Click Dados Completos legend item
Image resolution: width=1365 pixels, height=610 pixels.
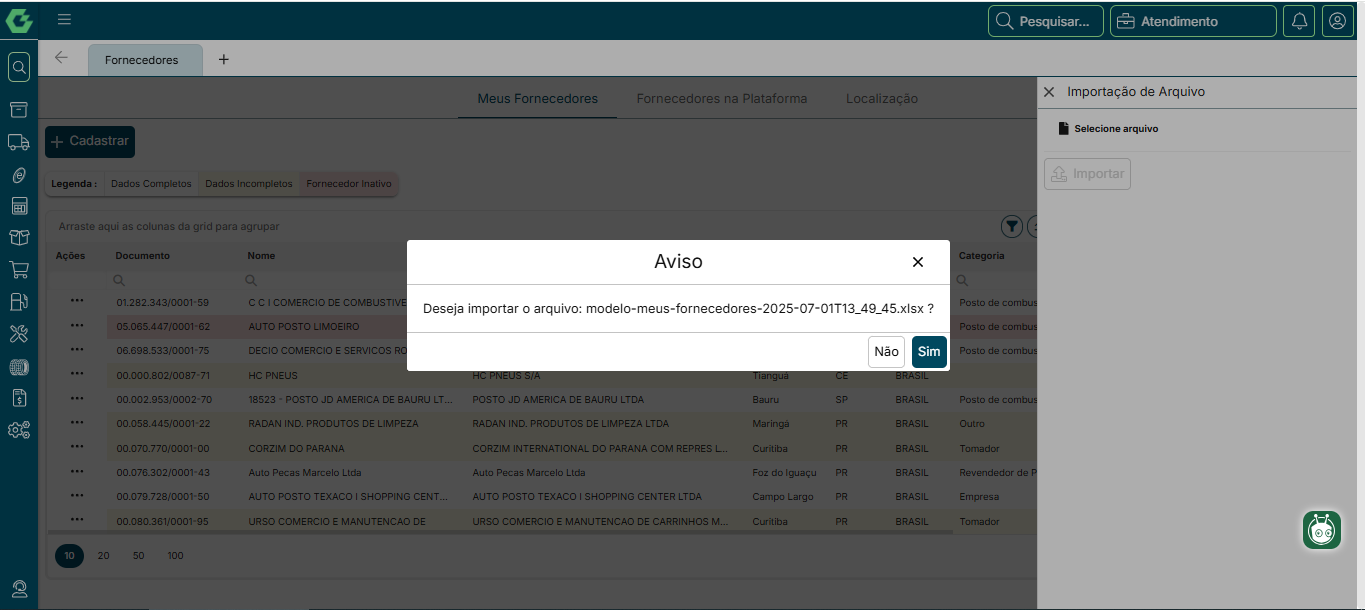[151, 184]
